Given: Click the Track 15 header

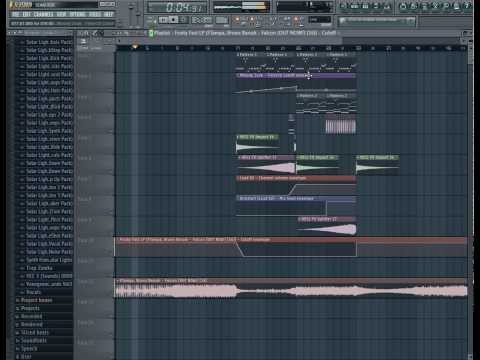Looking at the screenshot, I should click(94, 349).
